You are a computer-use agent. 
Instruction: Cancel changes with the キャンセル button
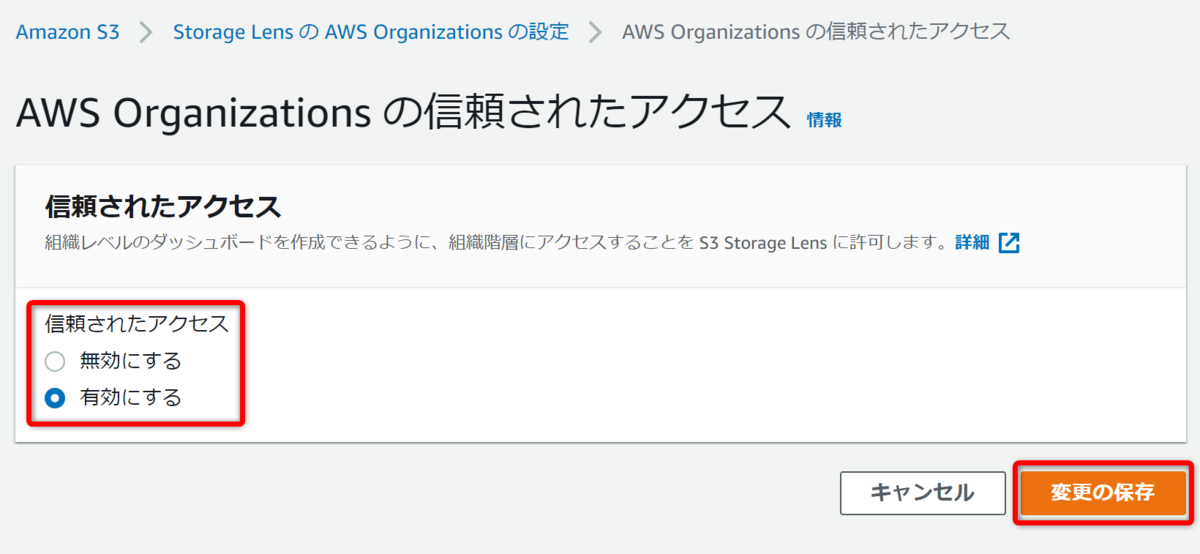(922, 493)
